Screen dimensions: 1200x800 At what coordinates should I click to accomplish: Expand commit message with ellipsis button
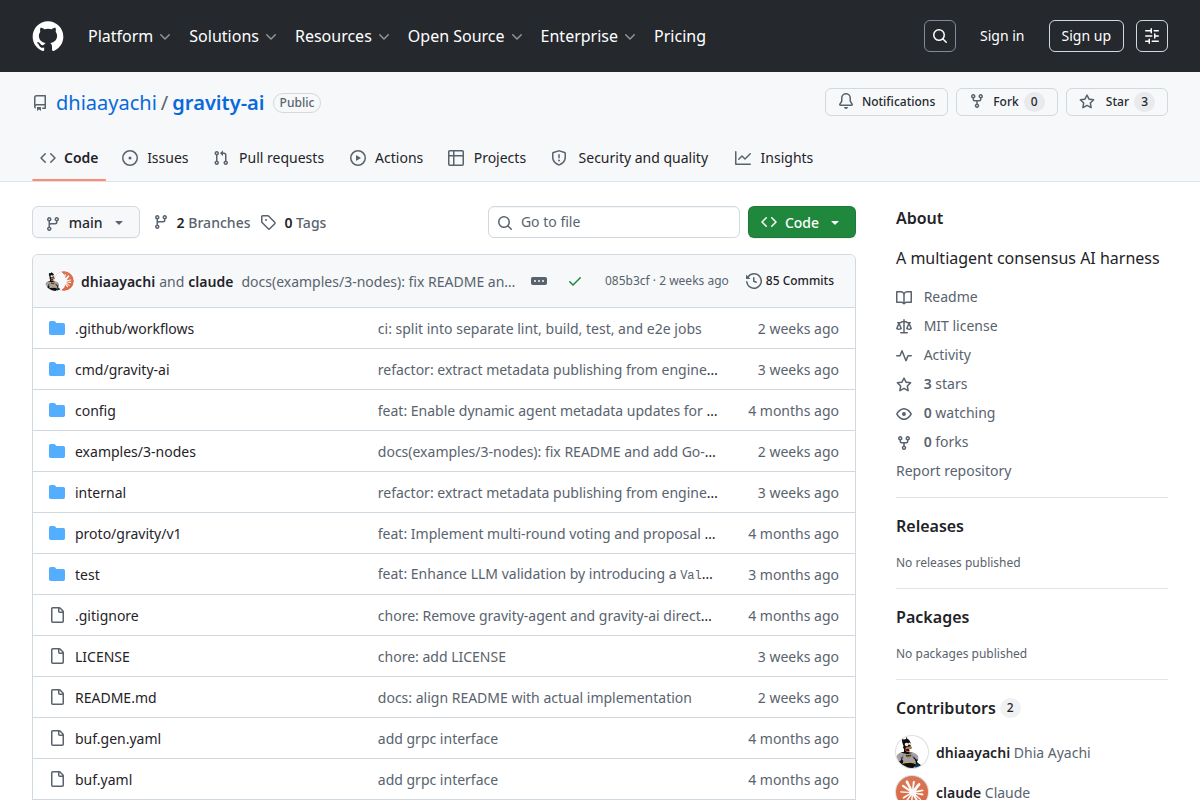pos(539,281)
